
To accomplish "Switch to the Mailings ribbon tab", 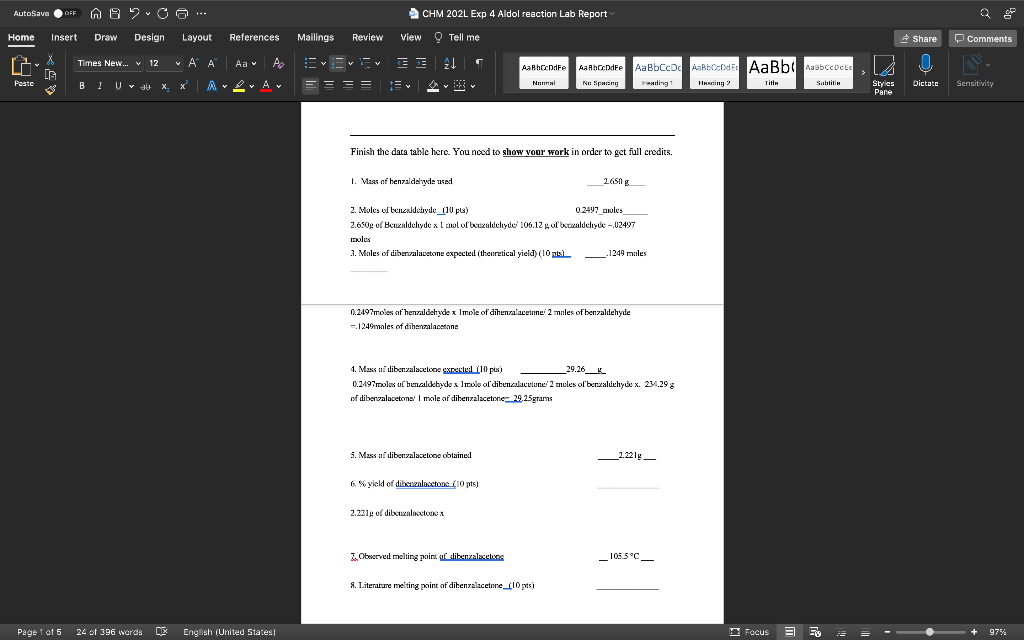I will (x=315, y=37).
